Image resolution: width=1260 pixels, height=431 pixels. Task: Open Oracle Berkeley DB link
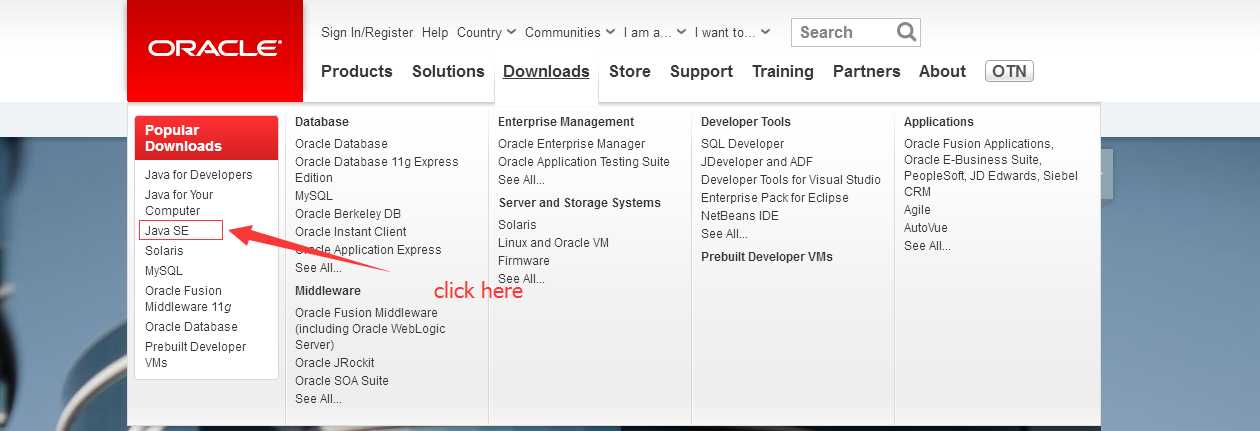click(348, 214)
